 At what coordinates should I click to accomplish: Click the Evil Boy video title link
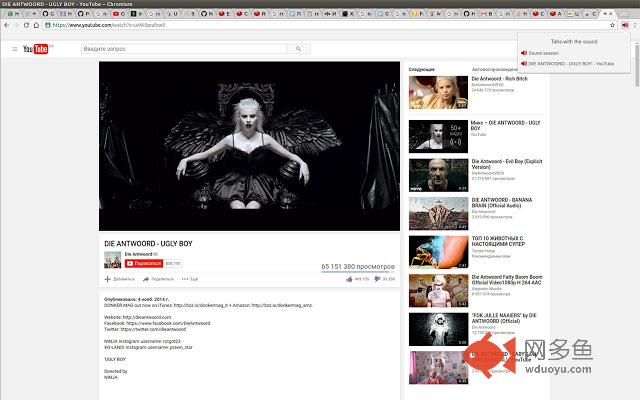tap(507, 164)
